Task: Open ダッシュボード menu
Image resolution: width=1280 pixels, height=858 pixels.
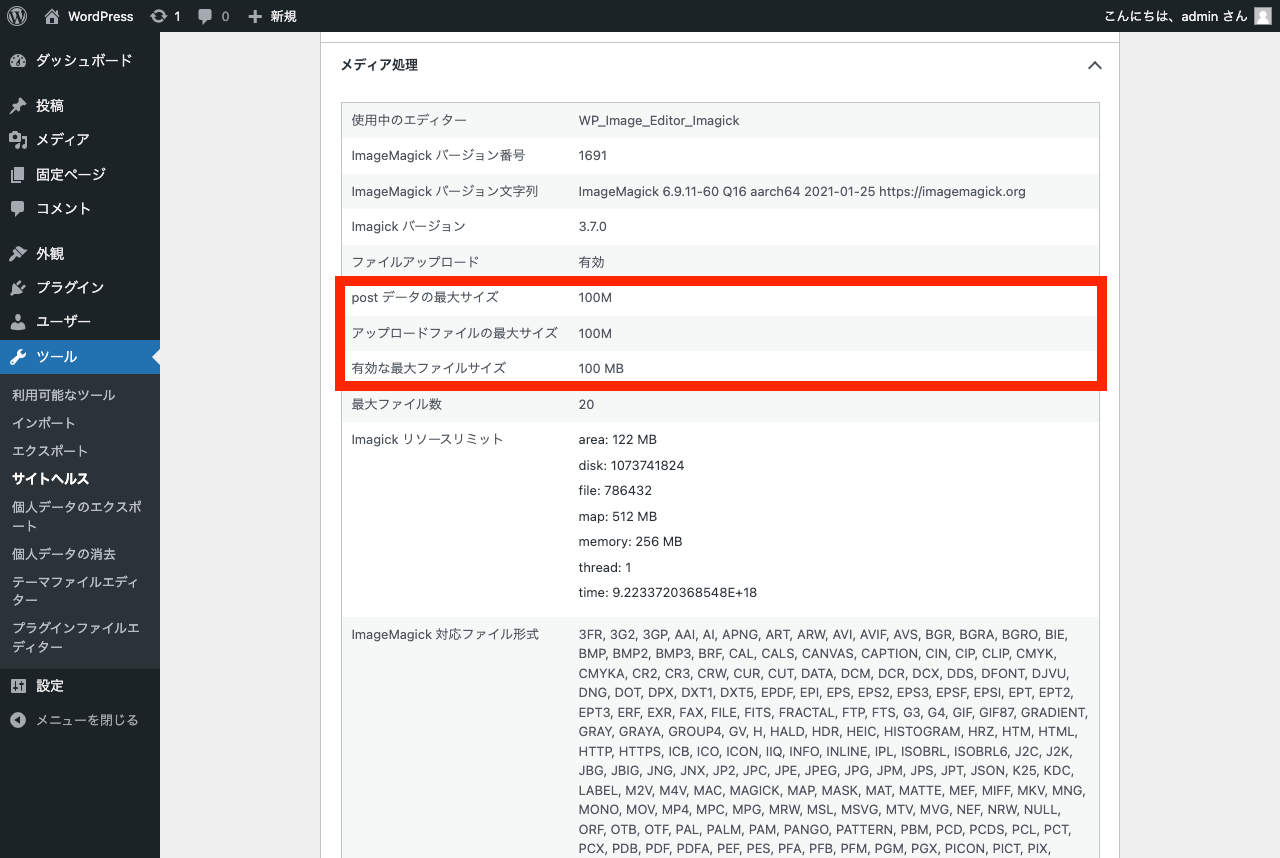Action: [x=80, y=60]
